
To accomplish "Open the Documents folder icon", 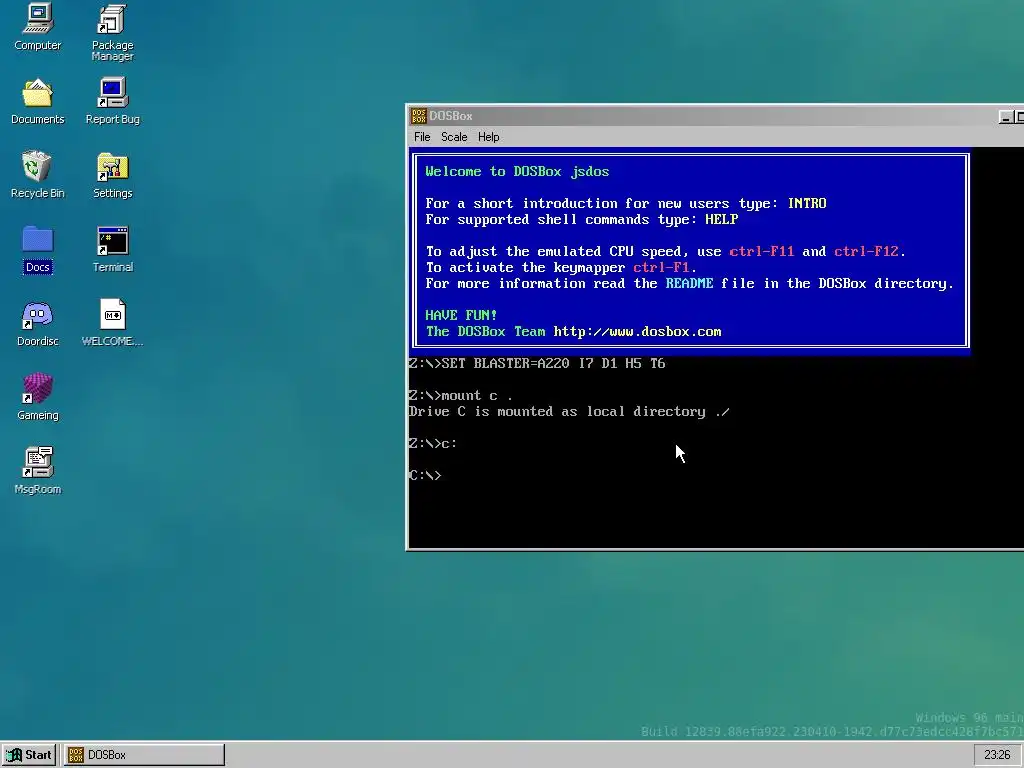I will (x=37, y=101).
